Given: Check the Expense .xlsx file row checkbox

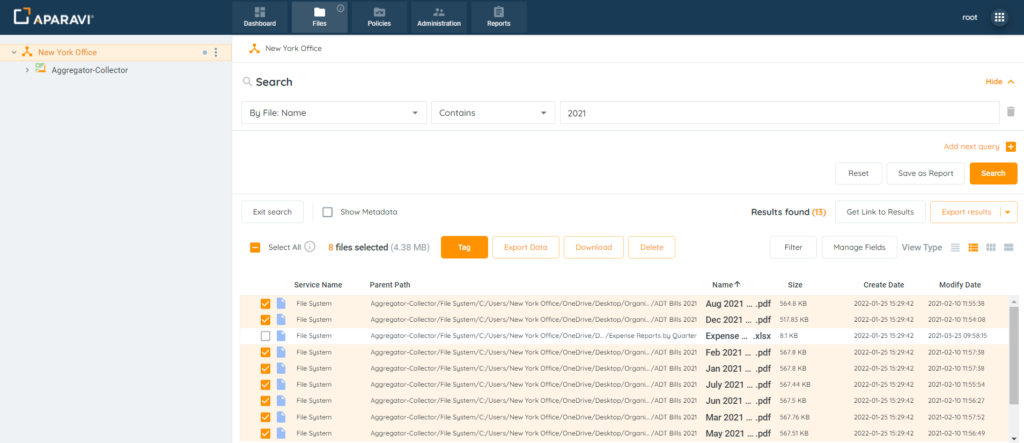Looking at the screenshot, I should [265, 336].
